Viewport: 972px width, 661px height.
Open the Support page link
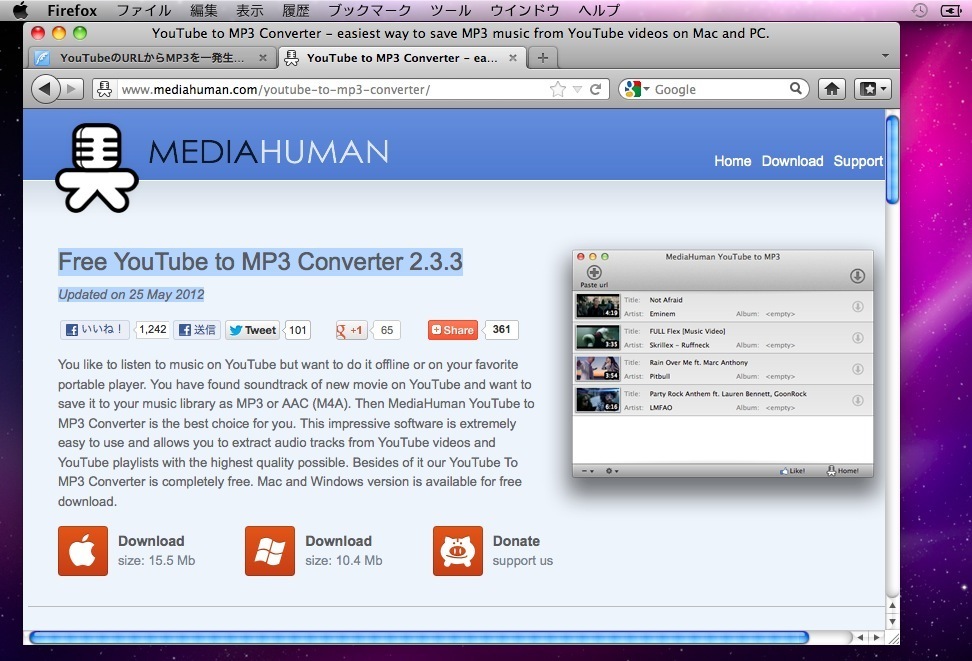(x=858, y=161)
